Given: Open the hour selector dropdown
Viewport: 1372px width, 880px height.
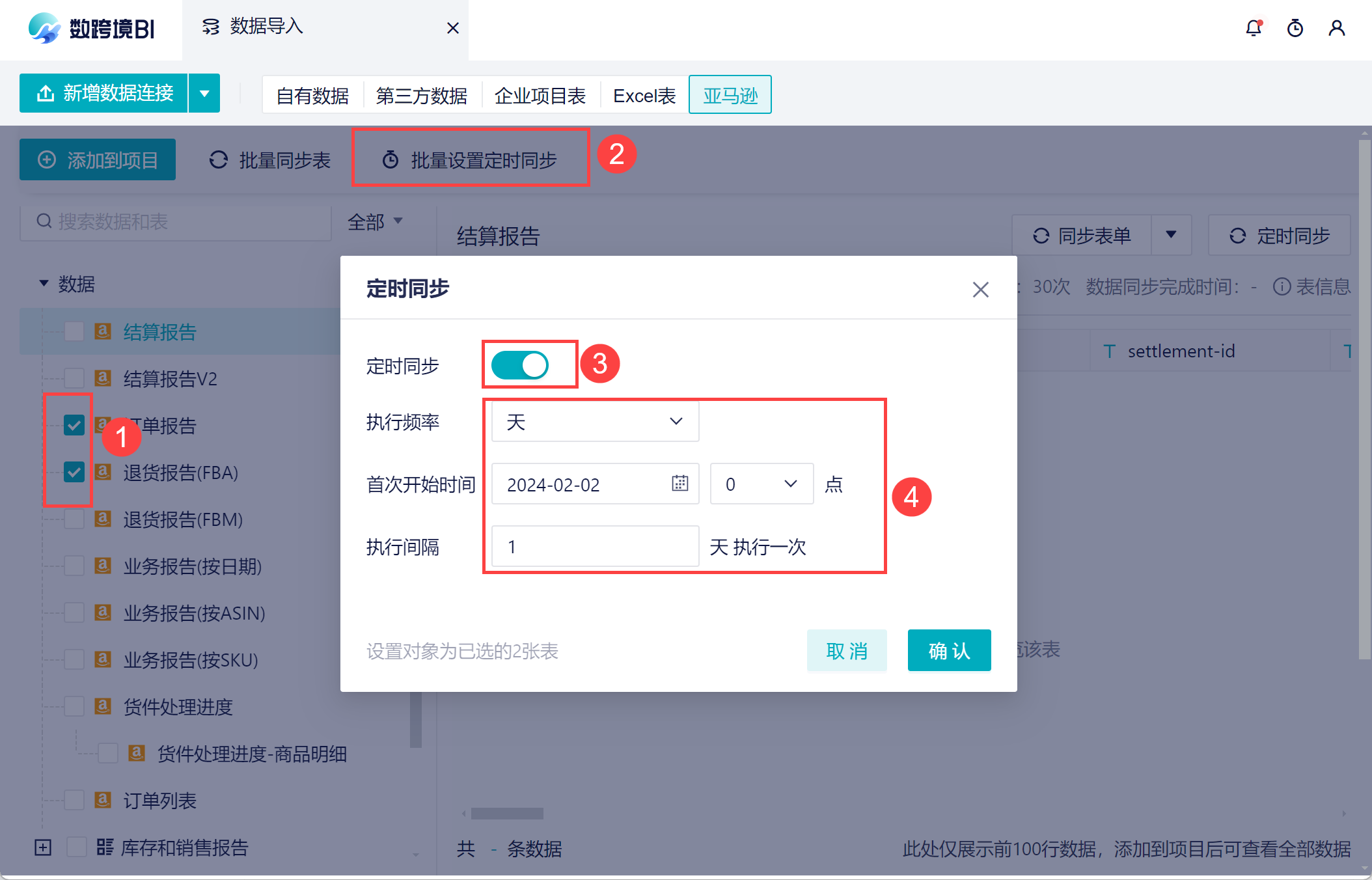Looking at the screenshot, I should 761,484.
